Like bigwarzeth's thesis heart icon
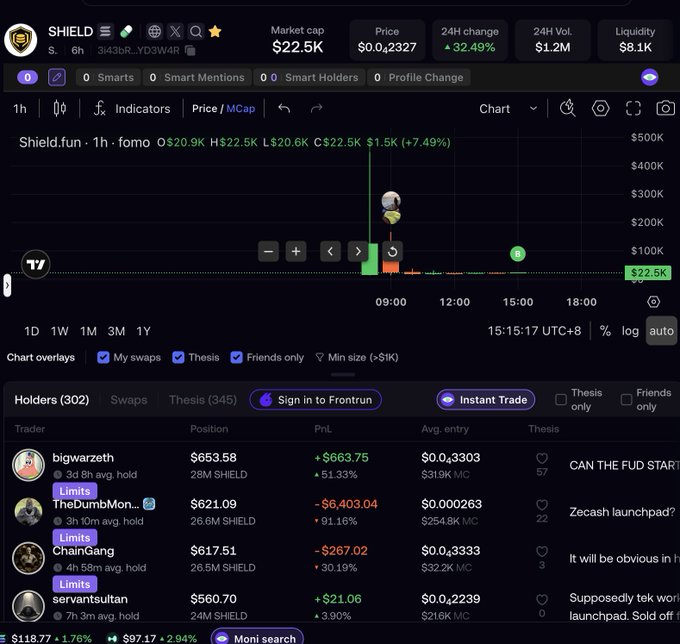 (x=542, y=458)
